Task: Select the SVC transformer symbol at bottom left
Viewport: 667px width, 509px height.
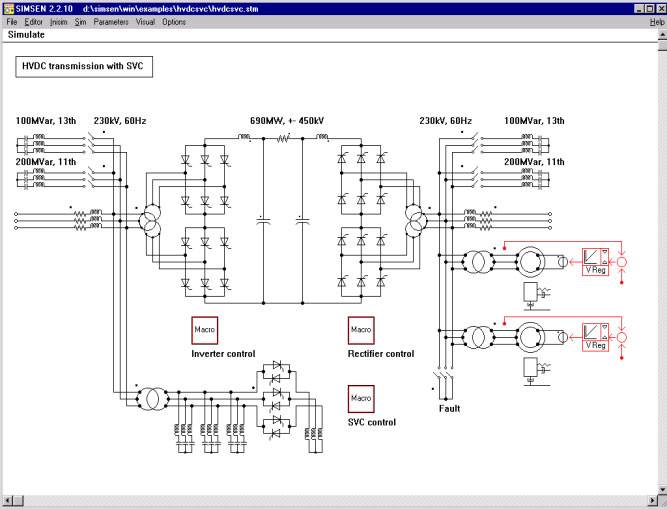Action: point(151,398)
